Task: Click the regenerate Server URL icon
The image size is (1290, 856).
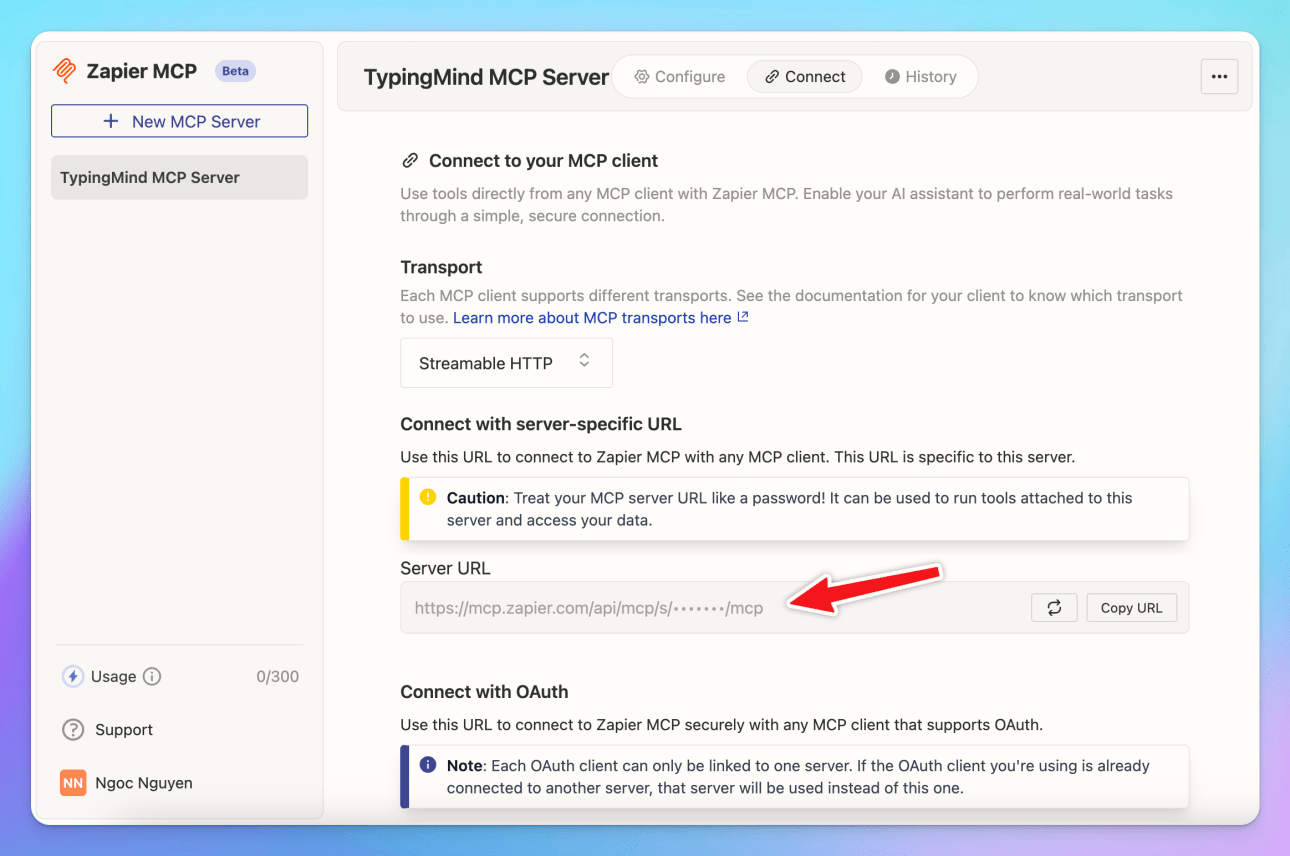Action: click(1054, 608)
